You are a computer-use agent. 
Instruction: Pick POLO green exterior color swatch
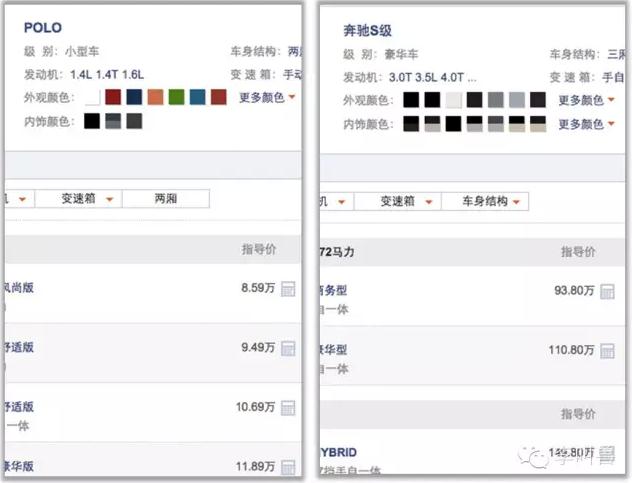(x=177, y=97)
